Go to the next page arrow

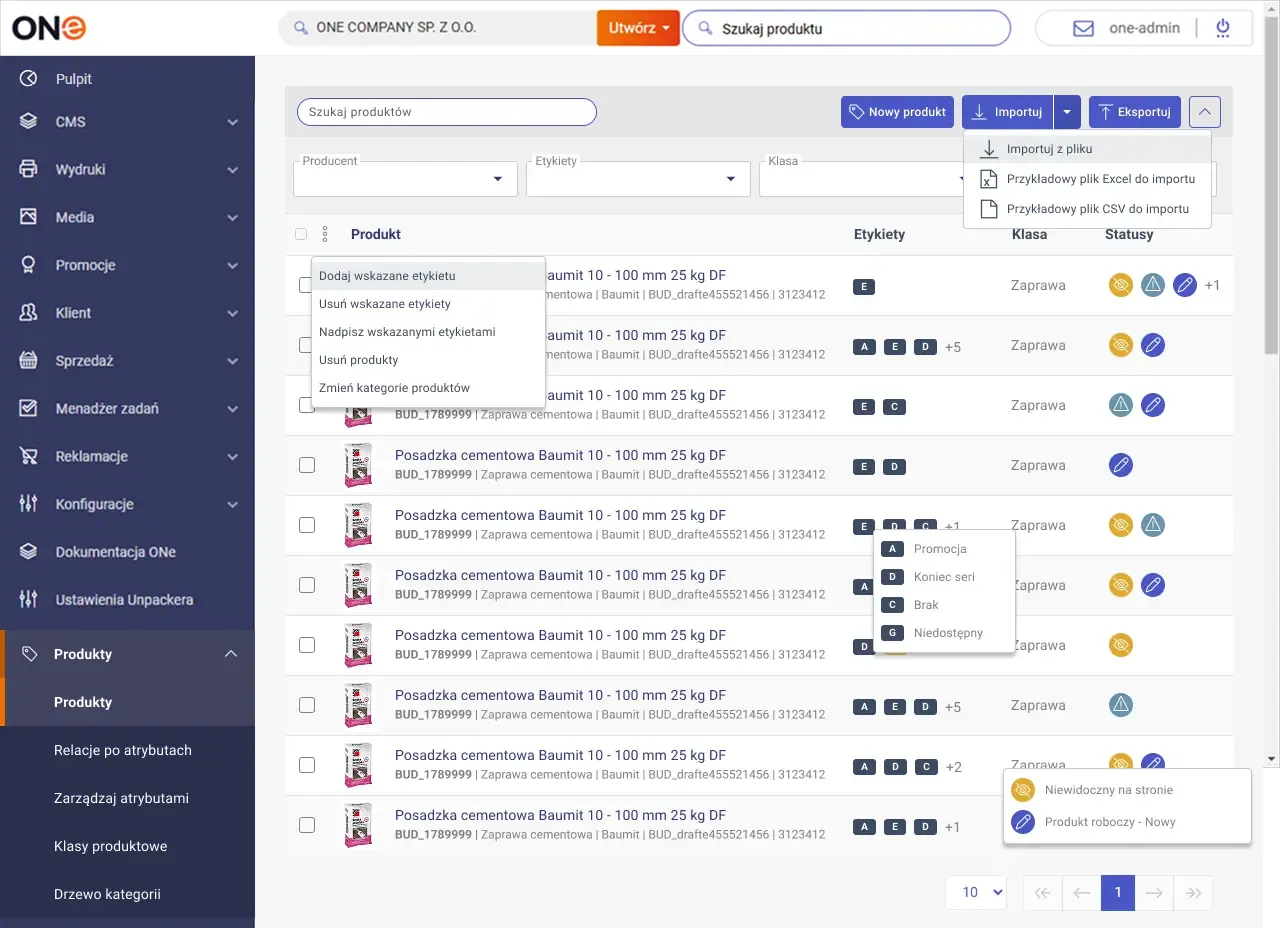[1154, 893]
